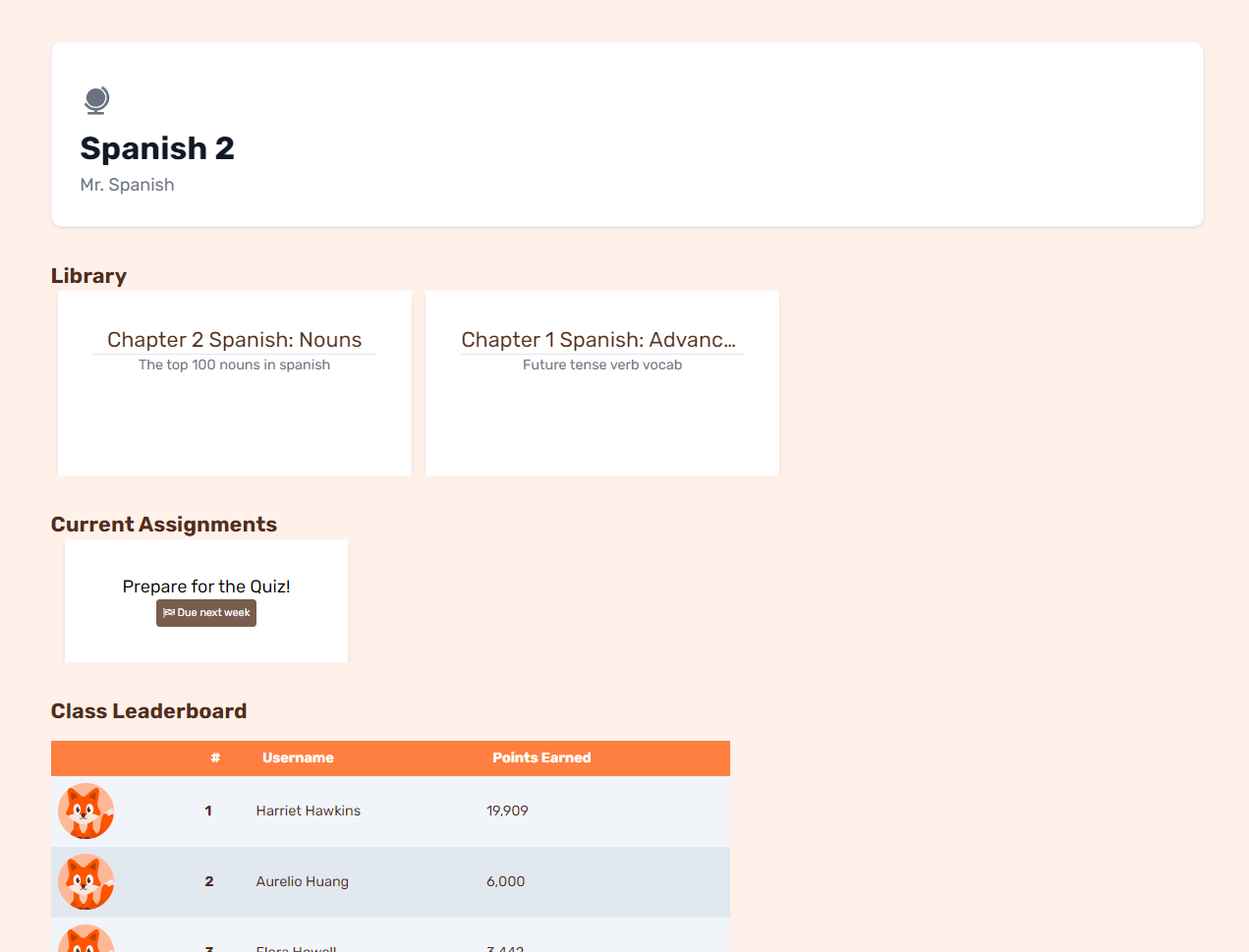The image size is (1249, 952).
Task: Open the Prepare for the Quiz! assignment
Action: 206,587
